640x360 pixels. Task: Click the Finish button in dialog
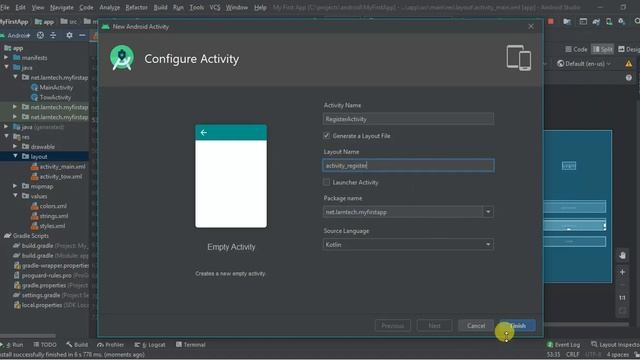click(518, 326)
